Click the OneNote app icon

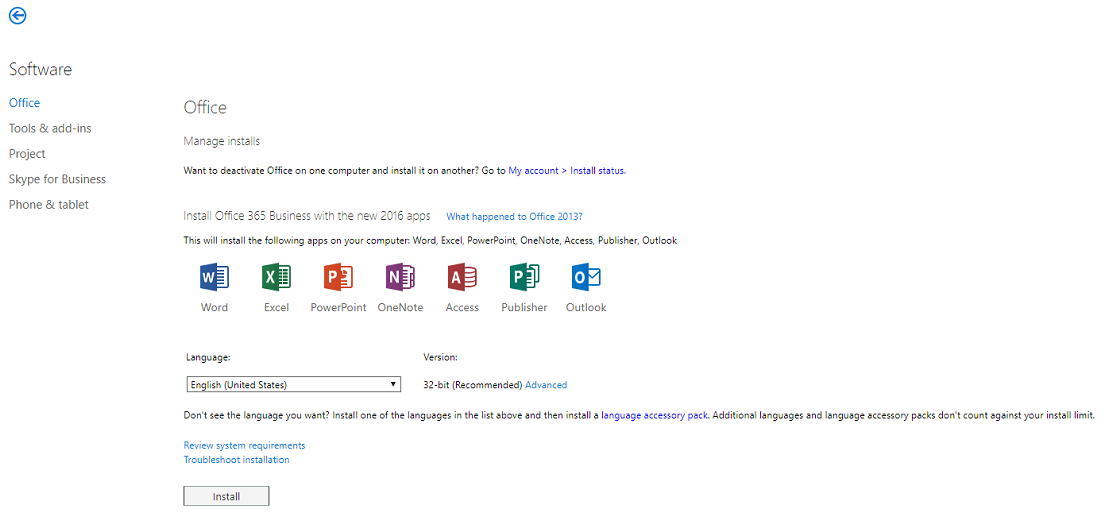(x=400, y=278)
